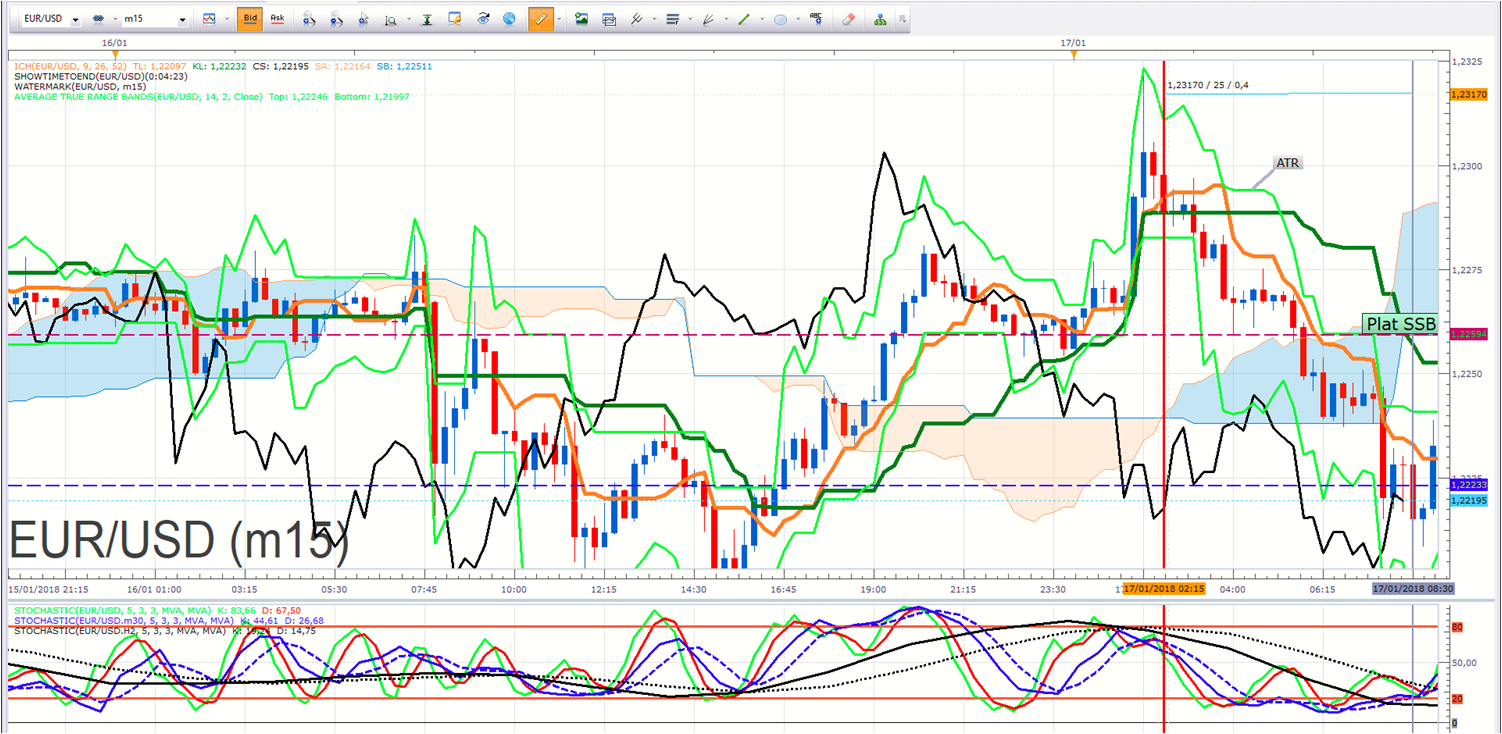Toggle the Bid price button
Viewport: 1502px width, 734px height.
pos(250,19)
